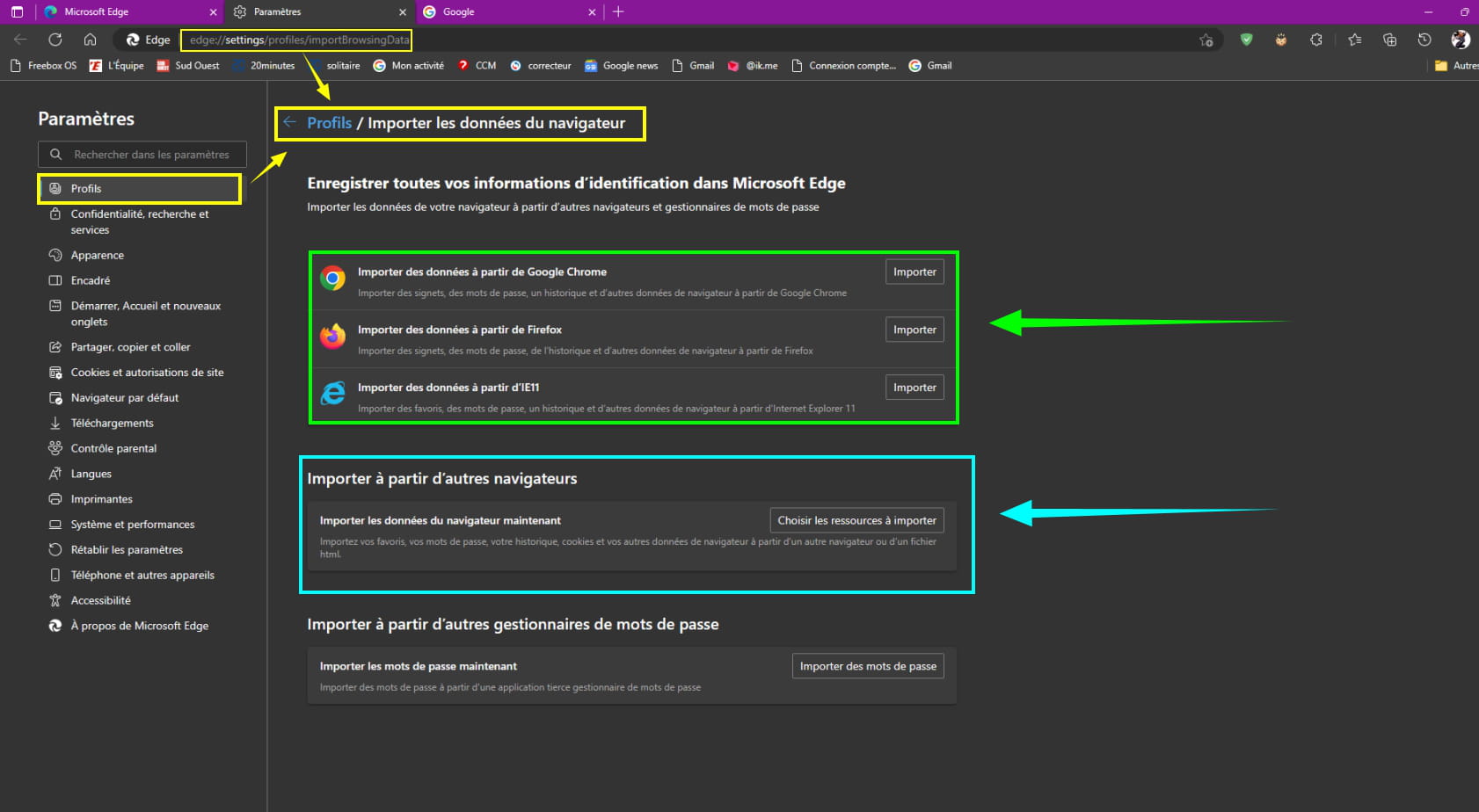Open correcteur bookmark
1479x812 pixels.
click(x=541, y=66)
